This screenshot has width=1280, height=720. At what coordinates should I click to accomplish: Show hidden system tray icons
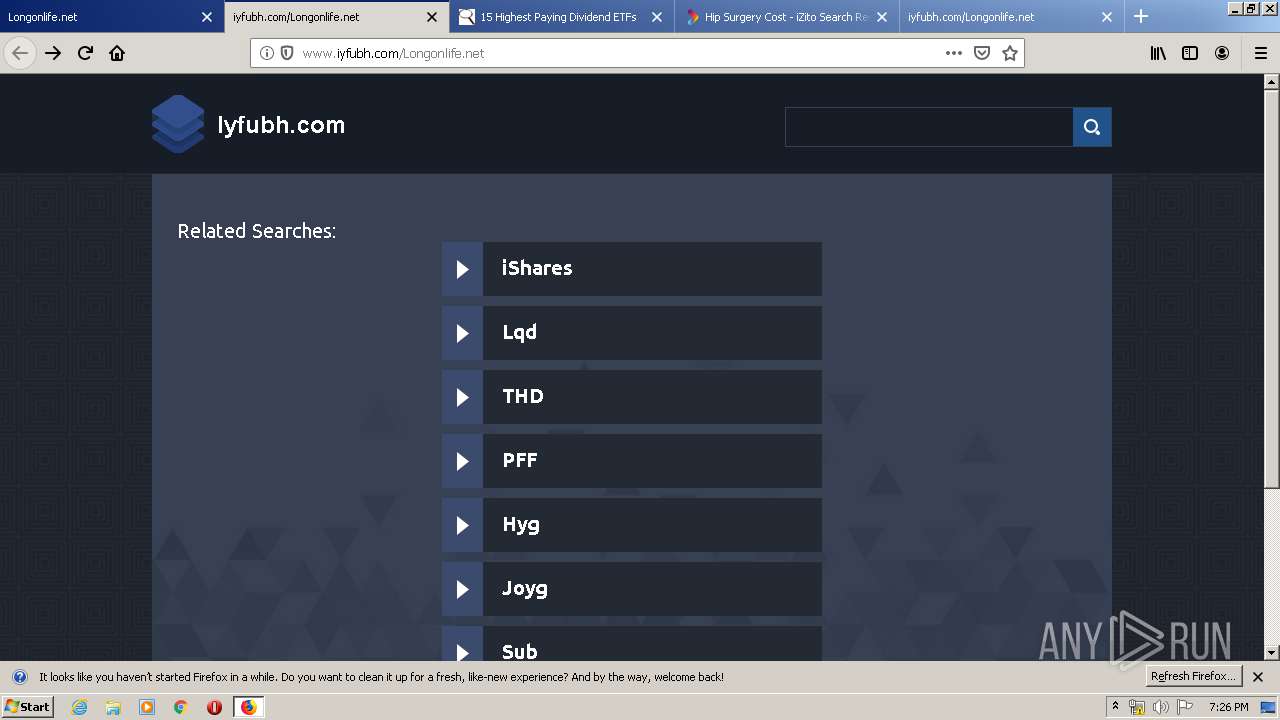[x=1115, y=707]
